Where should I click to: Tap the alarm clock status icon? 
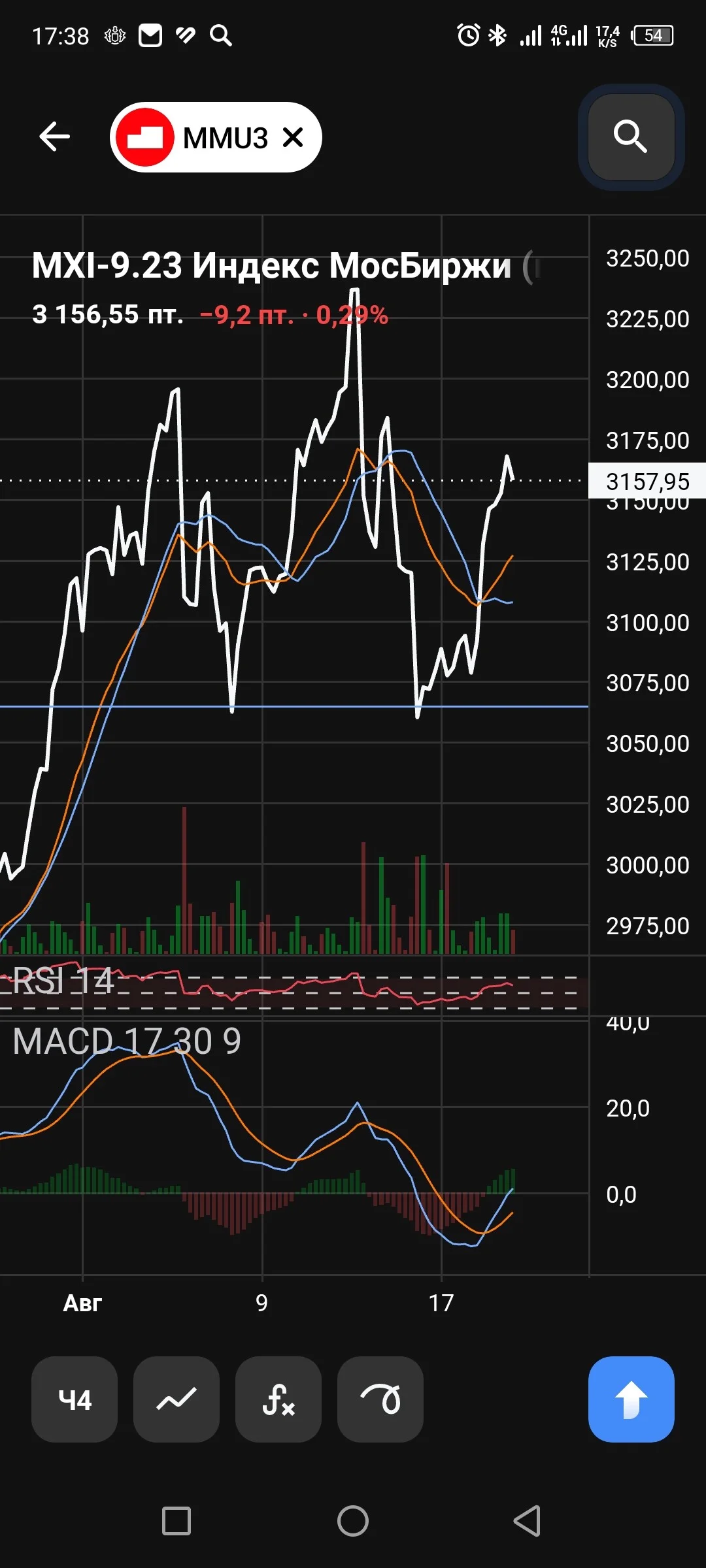point(468,35)
